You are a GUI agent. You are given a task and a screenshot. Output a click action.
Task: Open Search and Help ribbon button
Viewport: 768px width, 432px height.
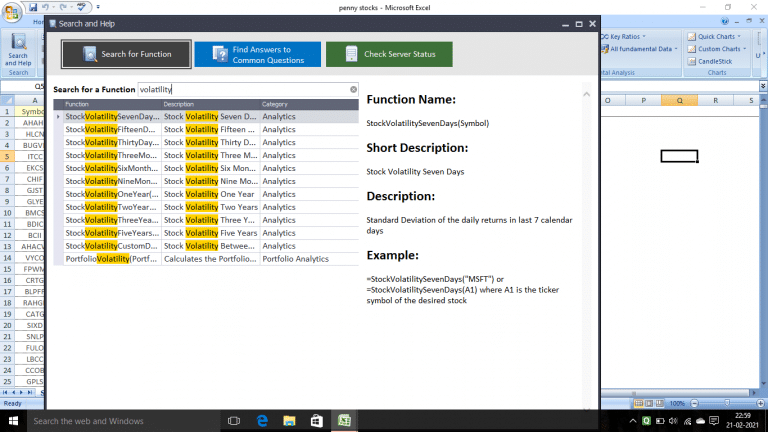[18, 50]
